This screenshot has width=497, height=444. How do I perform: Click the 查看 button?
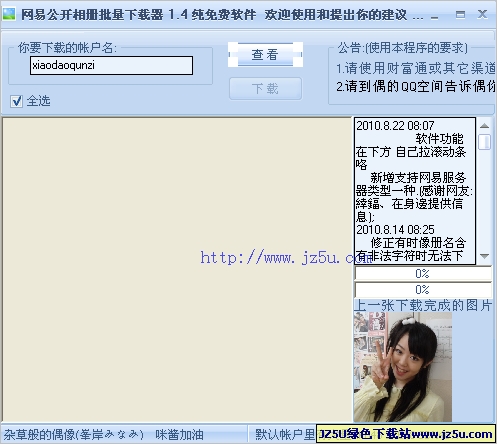click(x=265, y=55)
